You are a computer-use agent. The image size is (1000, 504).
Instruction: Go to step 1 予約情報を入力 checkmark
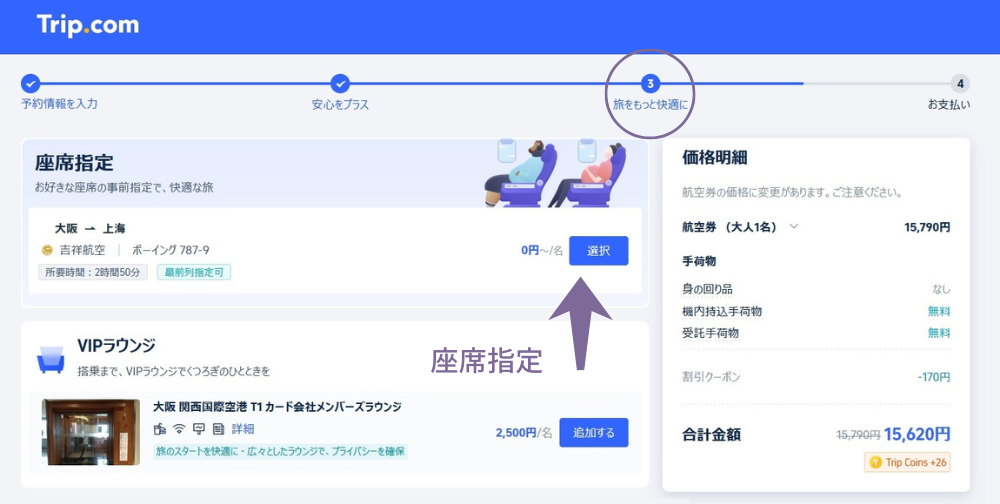[x=30, y=84]
